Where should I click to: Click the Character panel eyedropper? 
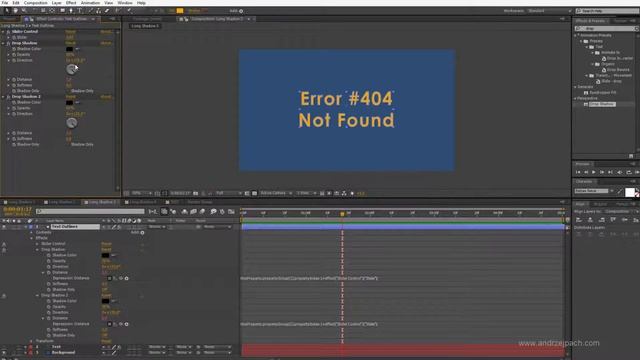pyautogui.click(x=620, y=191)
